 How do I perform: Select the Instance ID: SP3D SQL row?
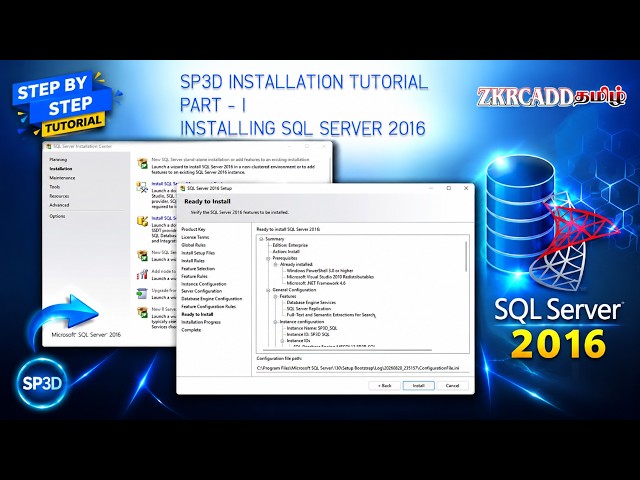(x=308, y=334)
